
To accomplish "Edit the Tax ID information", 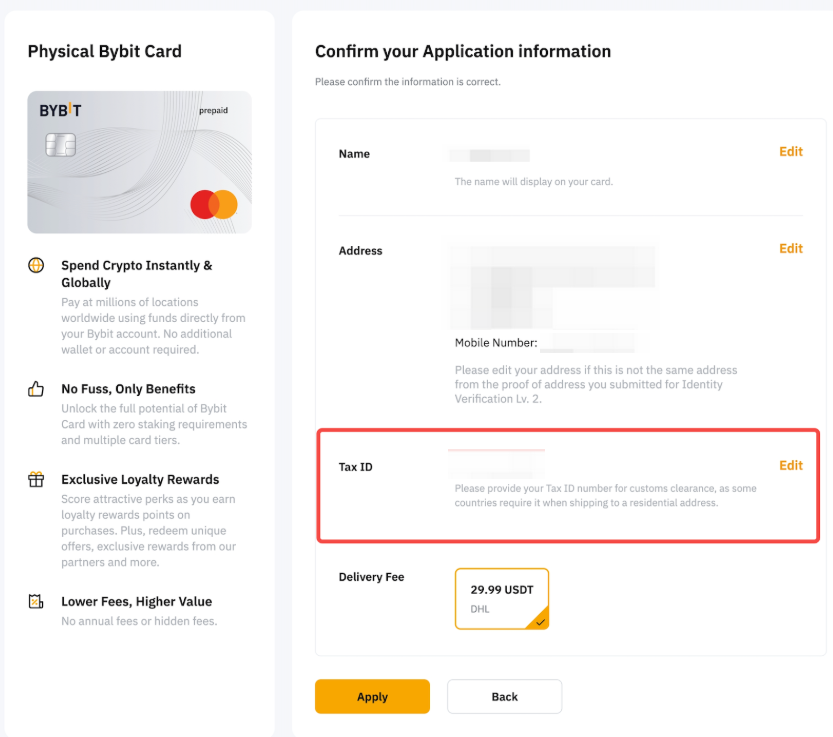I will [x=790, y=466].
